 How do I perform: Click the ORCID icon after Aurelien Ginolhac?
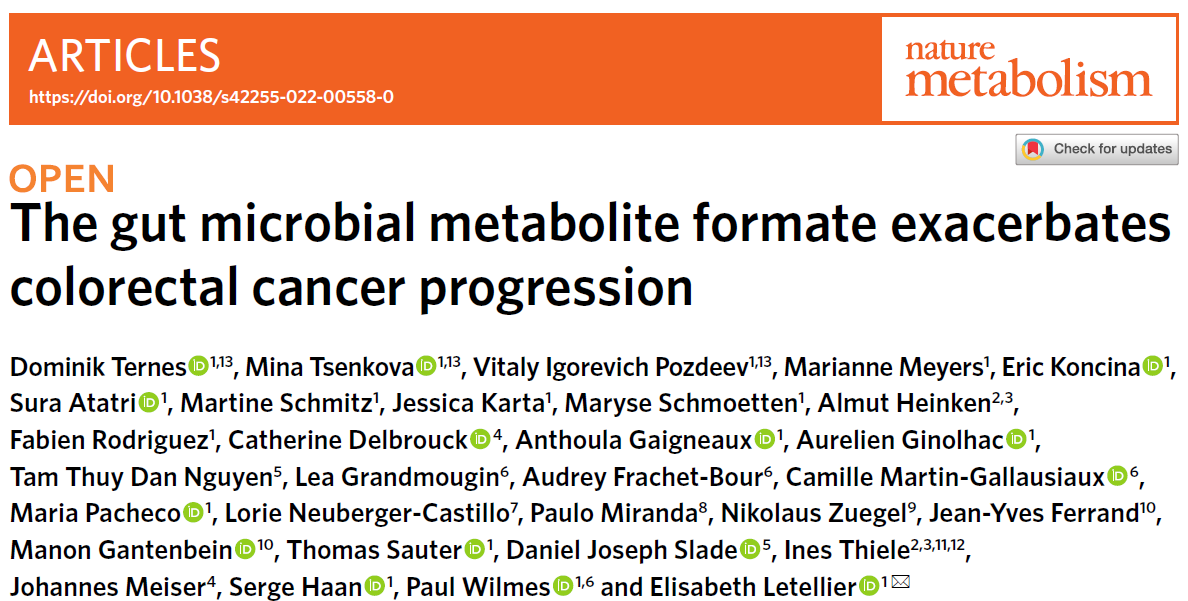click(x=1017, y=440)
